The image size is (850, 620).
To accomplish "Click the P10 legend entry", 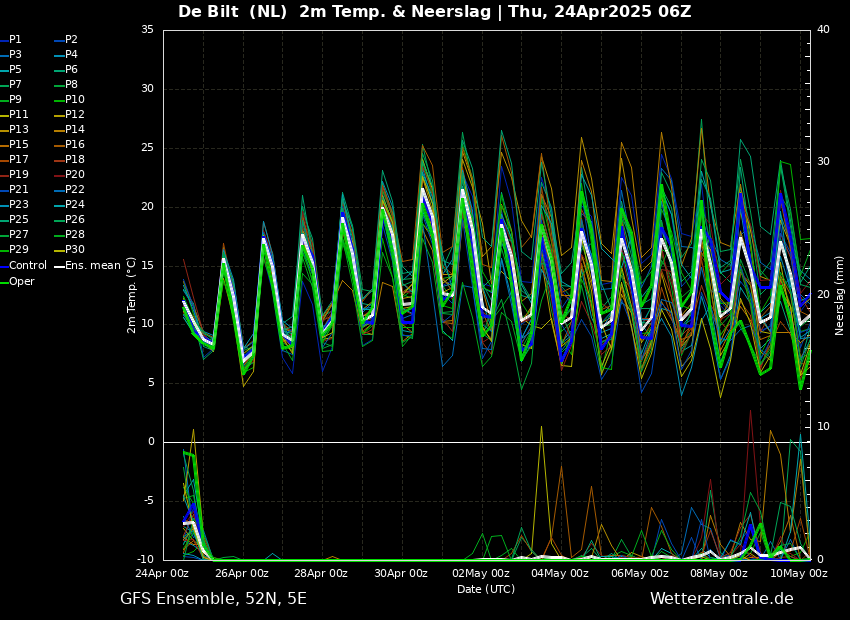I will (x=74, y=100).
